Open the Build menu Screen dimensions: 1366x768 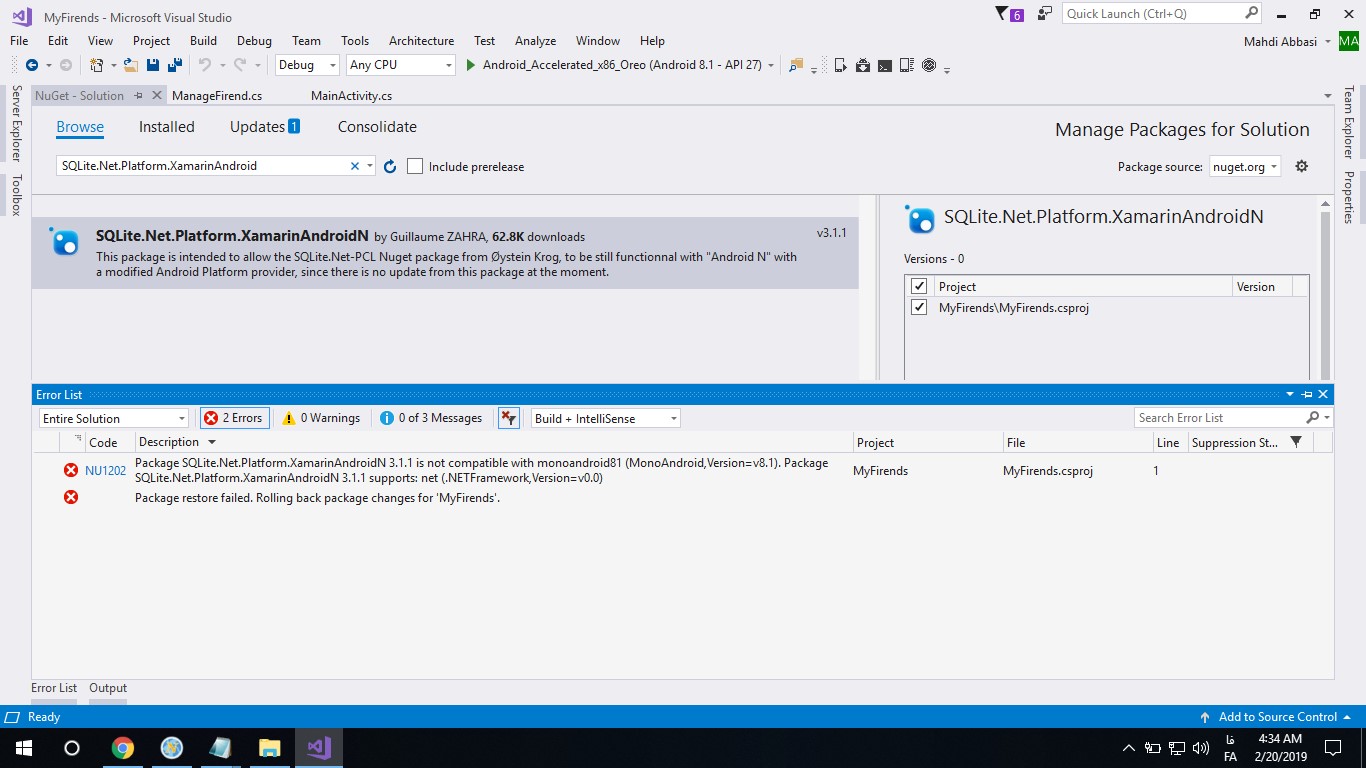click(203, 41)
